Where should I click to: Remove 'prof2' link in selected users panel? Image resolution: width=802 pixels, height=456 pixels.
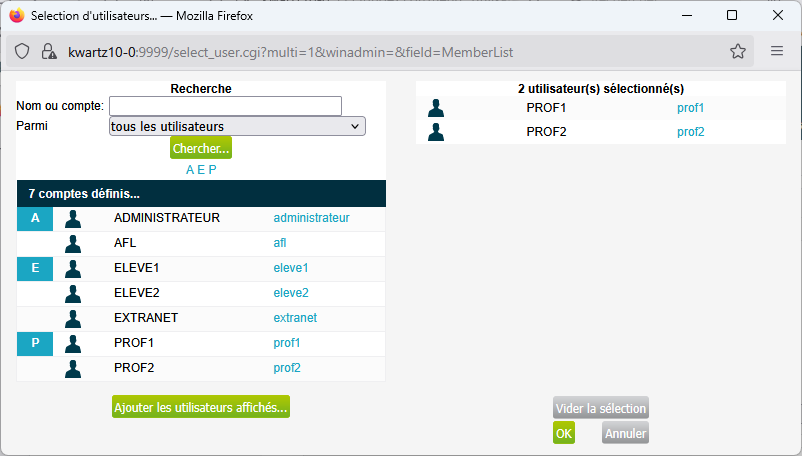690,132
